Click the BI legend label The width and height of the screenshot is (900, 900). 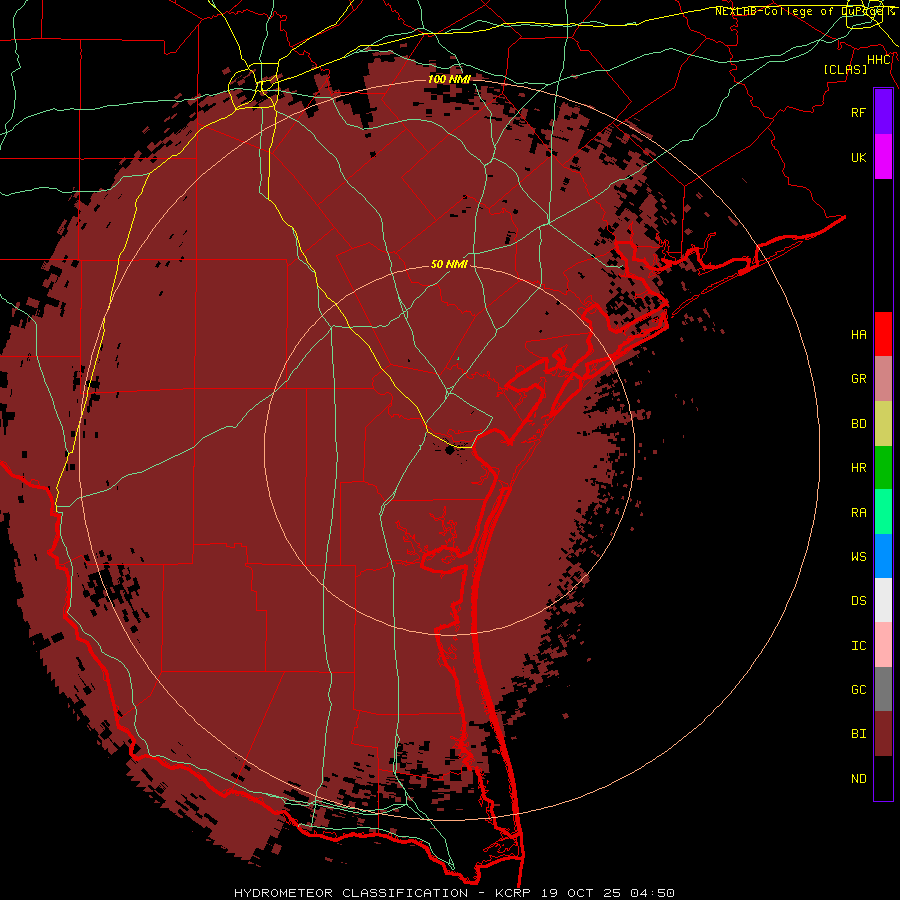click(858, 734)
